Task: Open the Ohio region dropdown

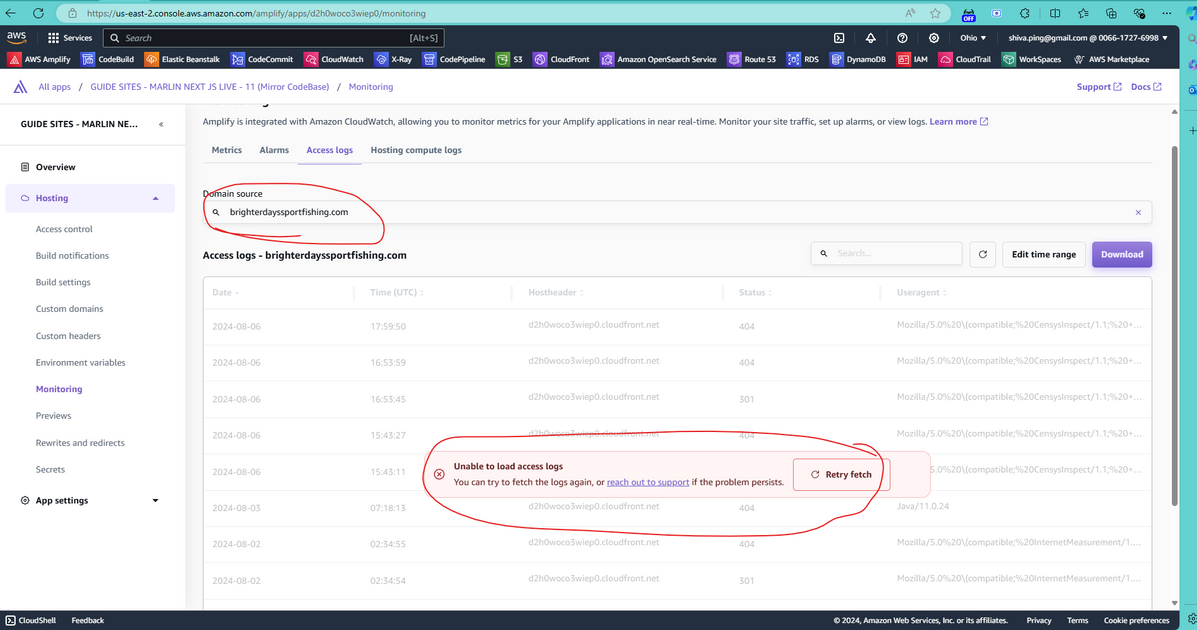Action: (x=973, y=38)
